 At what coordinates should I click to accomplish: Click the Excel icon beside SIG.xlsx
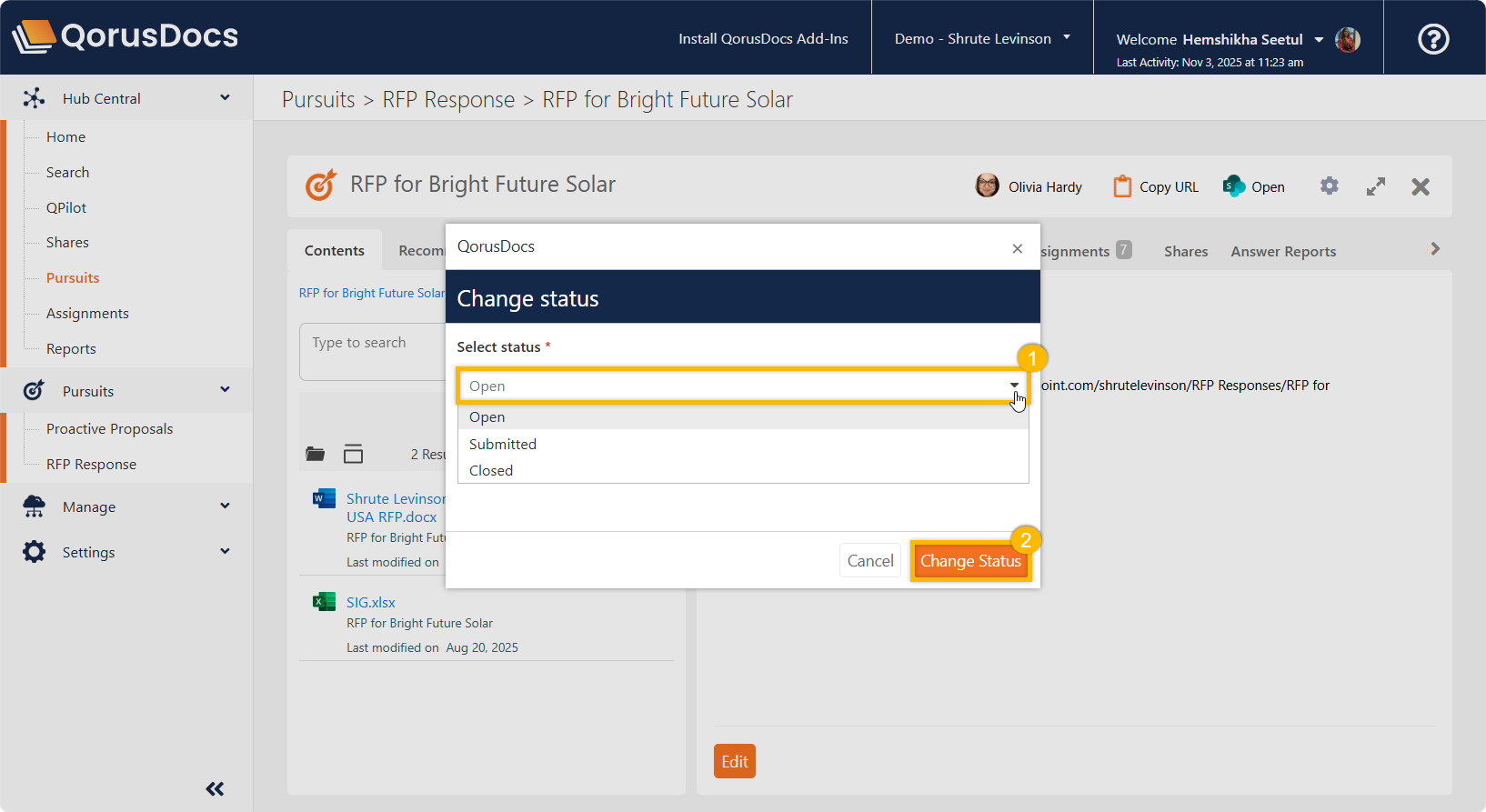324,602
